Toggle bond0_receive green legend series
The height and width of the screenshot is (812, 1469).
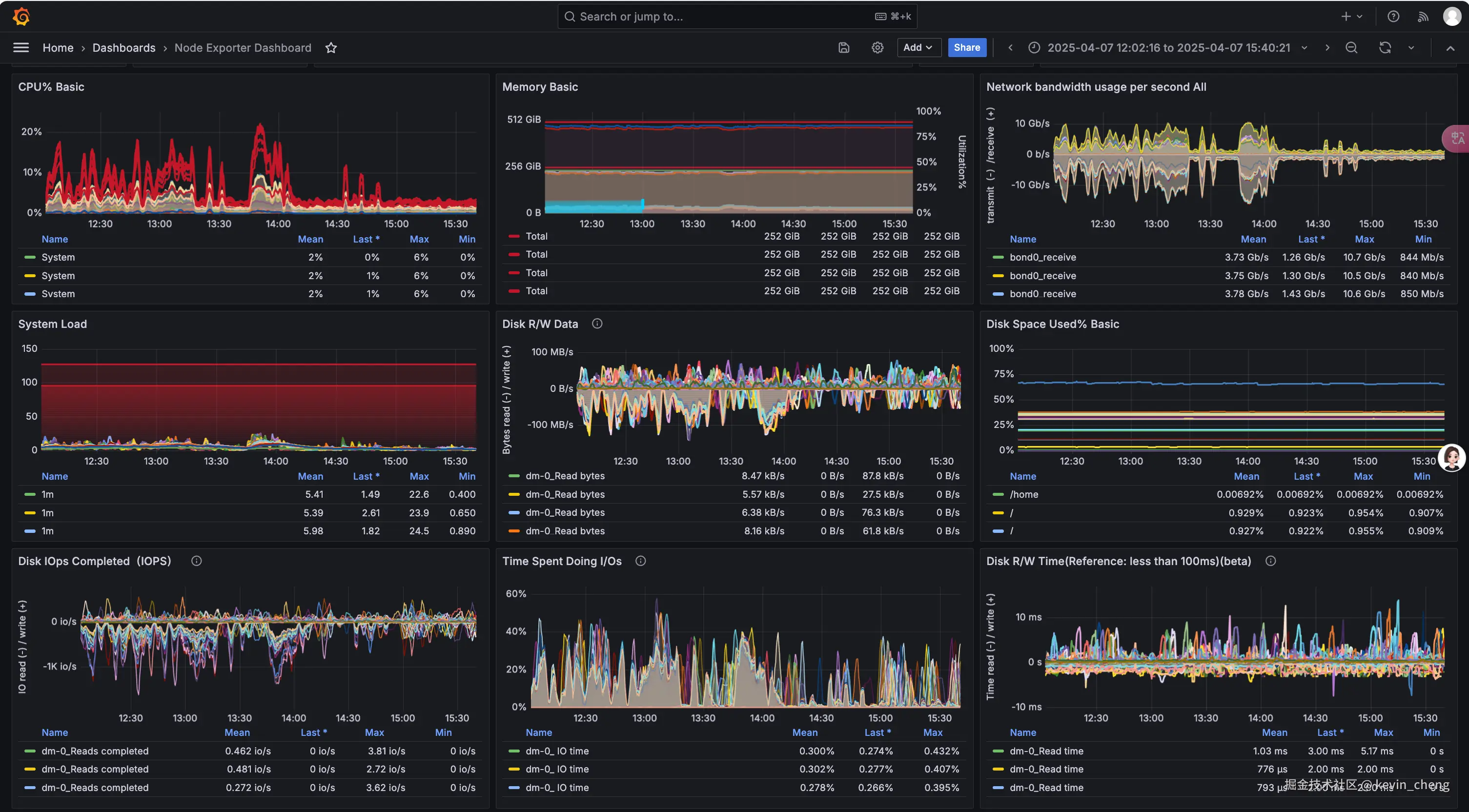tap(1042, 257)
